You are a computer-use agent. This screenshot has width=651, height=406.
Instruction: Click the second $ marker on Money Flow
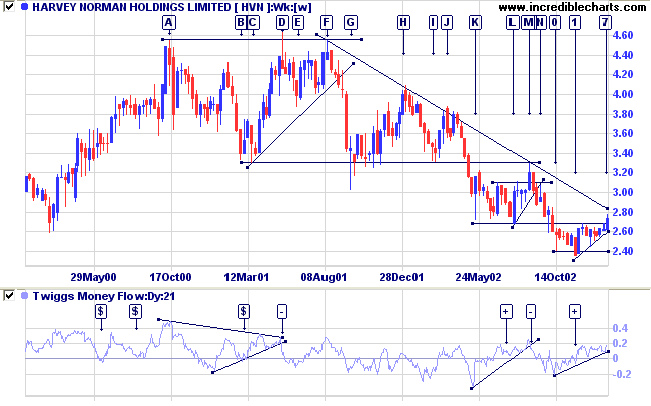135,311
